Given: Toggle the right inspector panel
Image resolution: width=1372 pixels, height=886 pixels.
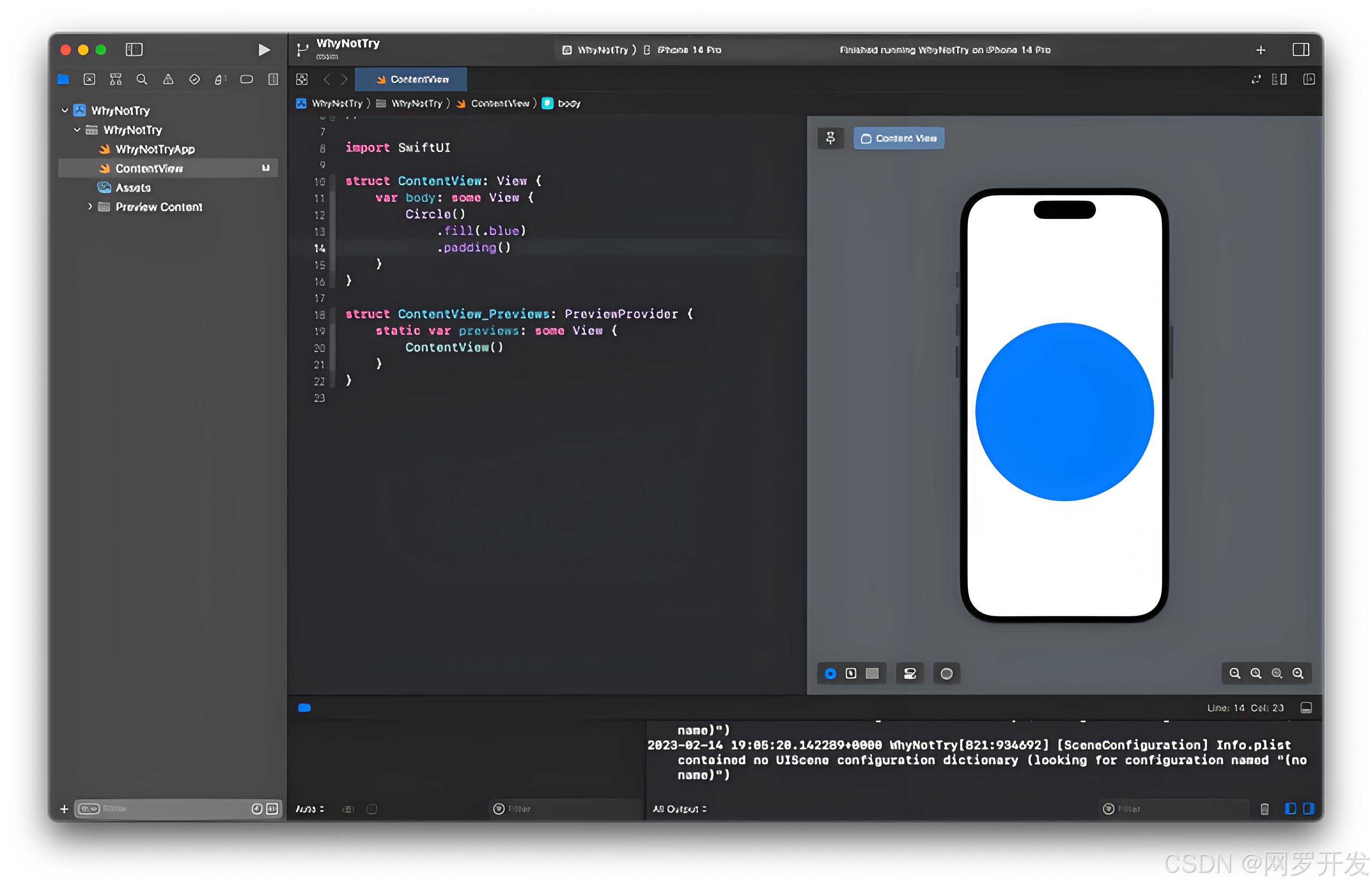Looking at the screenshot, I should click(x=1301, y=50).
